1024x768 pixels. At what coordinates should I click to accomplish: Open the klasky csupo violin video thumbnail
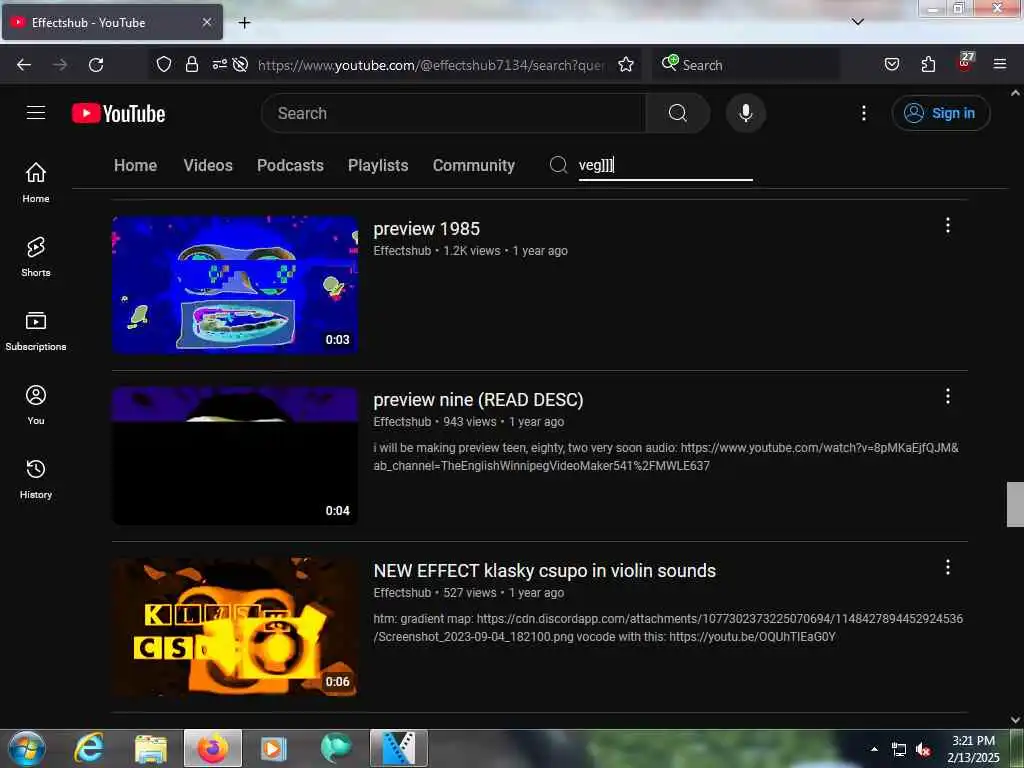(x=235, y=627)
